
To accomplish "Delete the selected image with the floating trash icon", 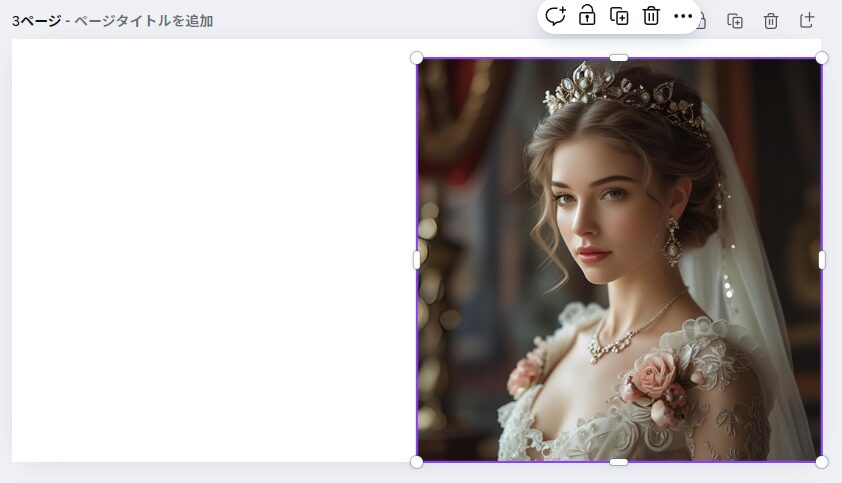I will pos(651,16).
